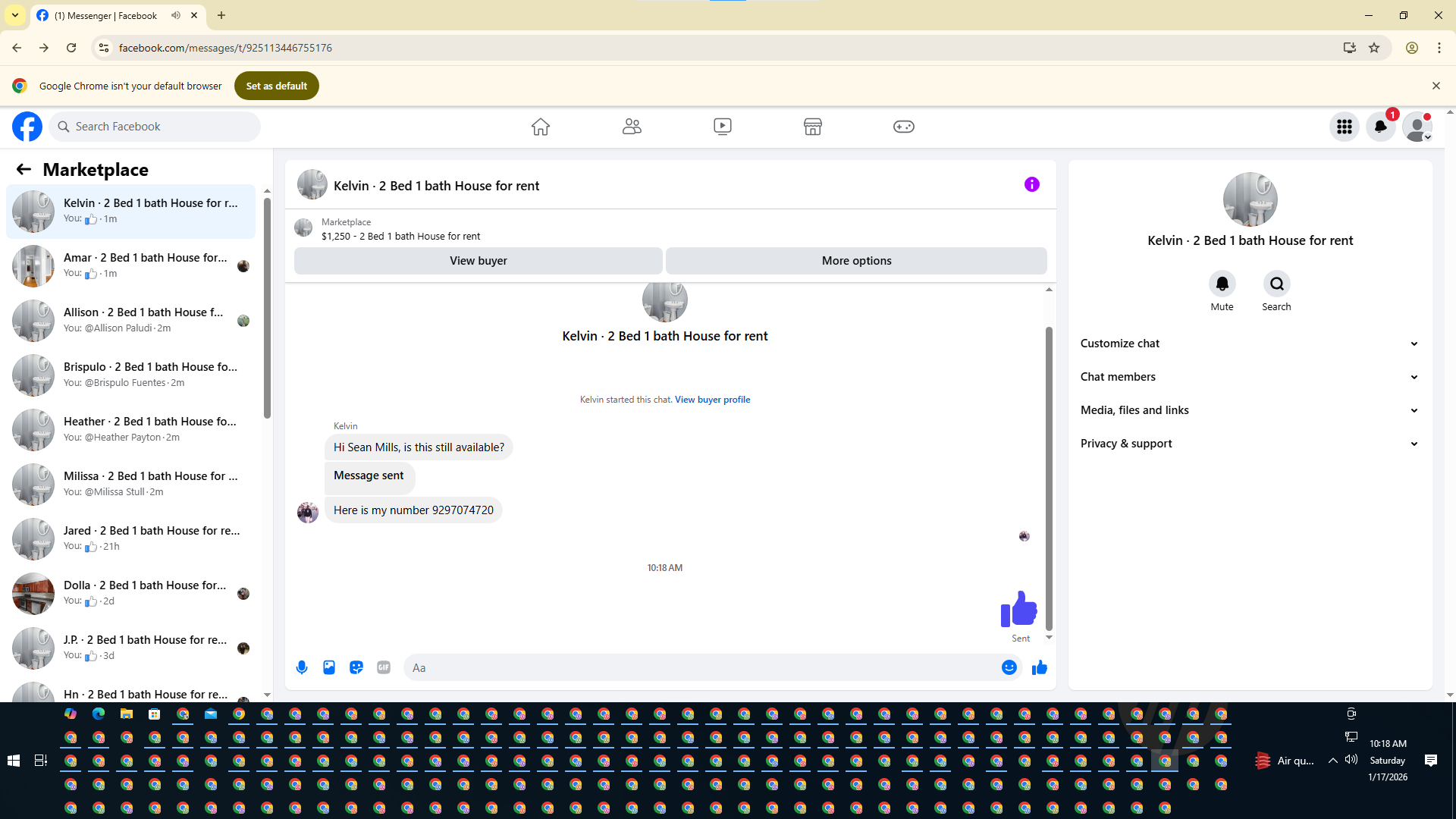Click the Aa message input field
1456x819 pixels.
pos(698,667)
